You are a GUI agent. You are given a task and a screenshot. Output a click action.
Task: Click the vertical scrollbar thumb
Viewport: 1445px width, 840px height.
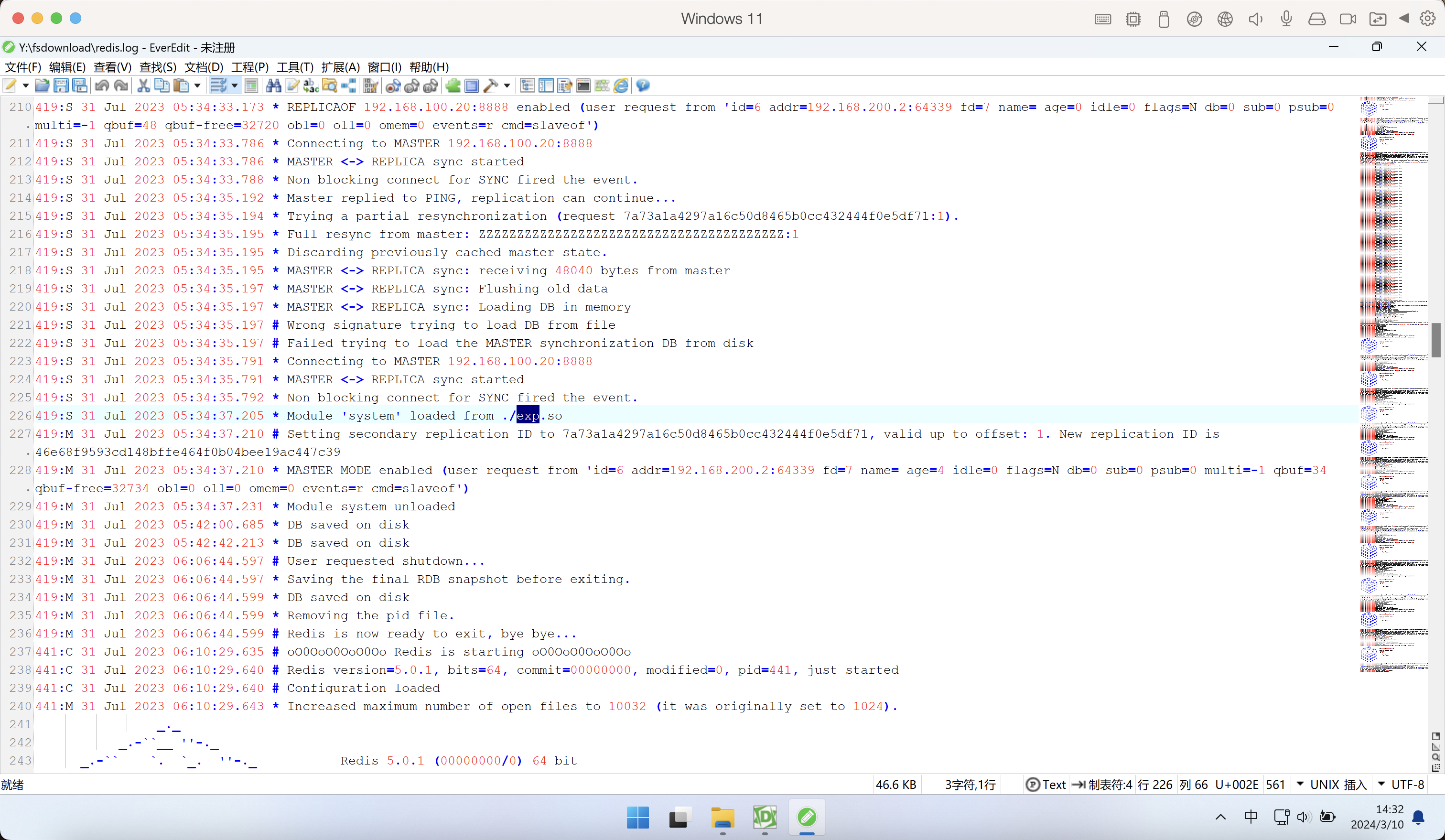pos(1436,340)
